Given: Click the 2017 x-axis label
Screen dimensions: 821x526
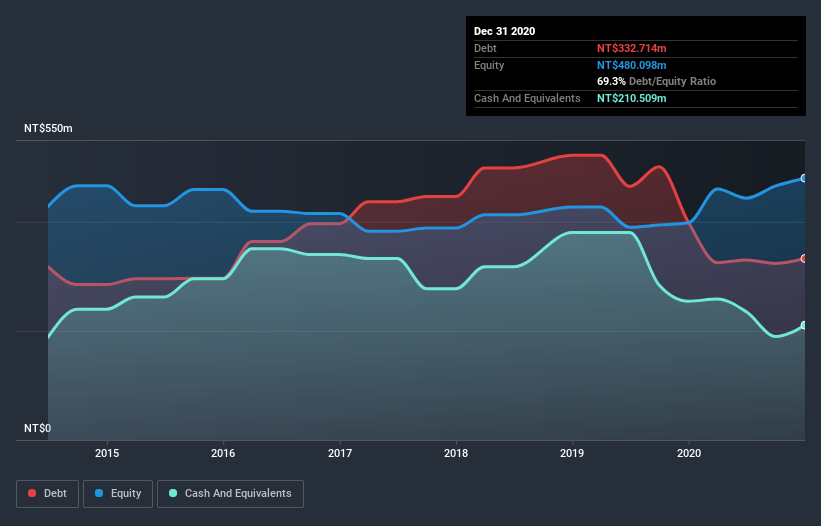Looking at the screenshot, I should (340, 453).
